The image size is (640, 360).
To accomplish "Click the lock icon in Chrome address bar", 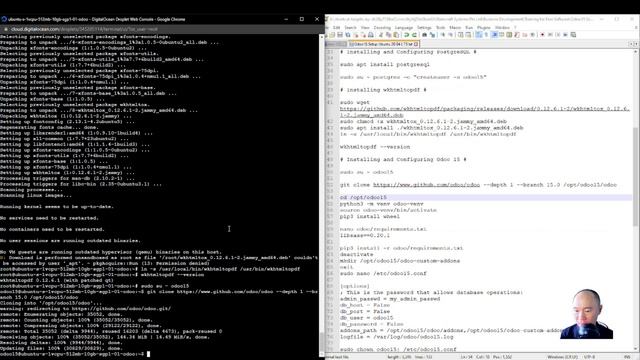I will click(x=5, y=29).
